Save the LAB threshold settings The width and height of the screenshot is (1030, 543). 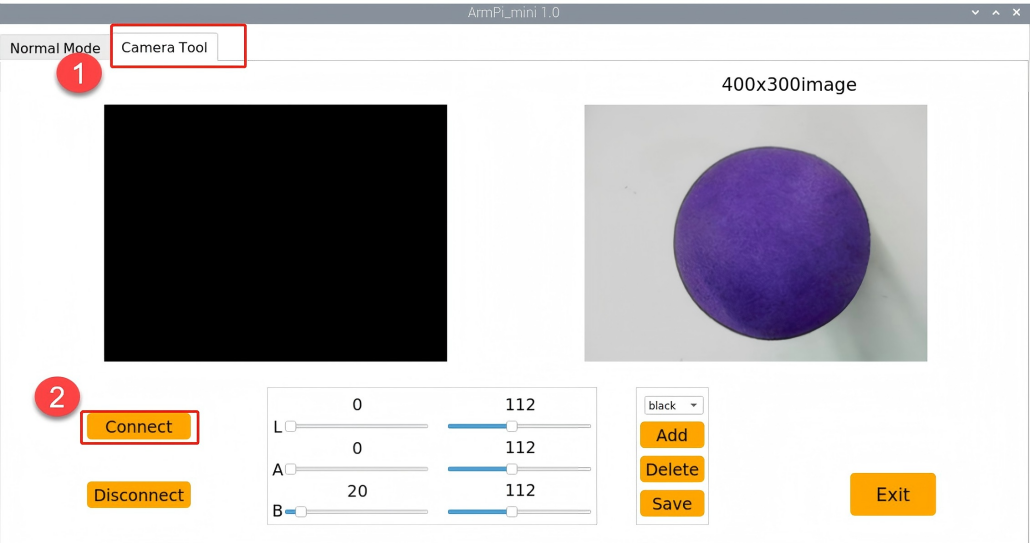pos(671,504)
